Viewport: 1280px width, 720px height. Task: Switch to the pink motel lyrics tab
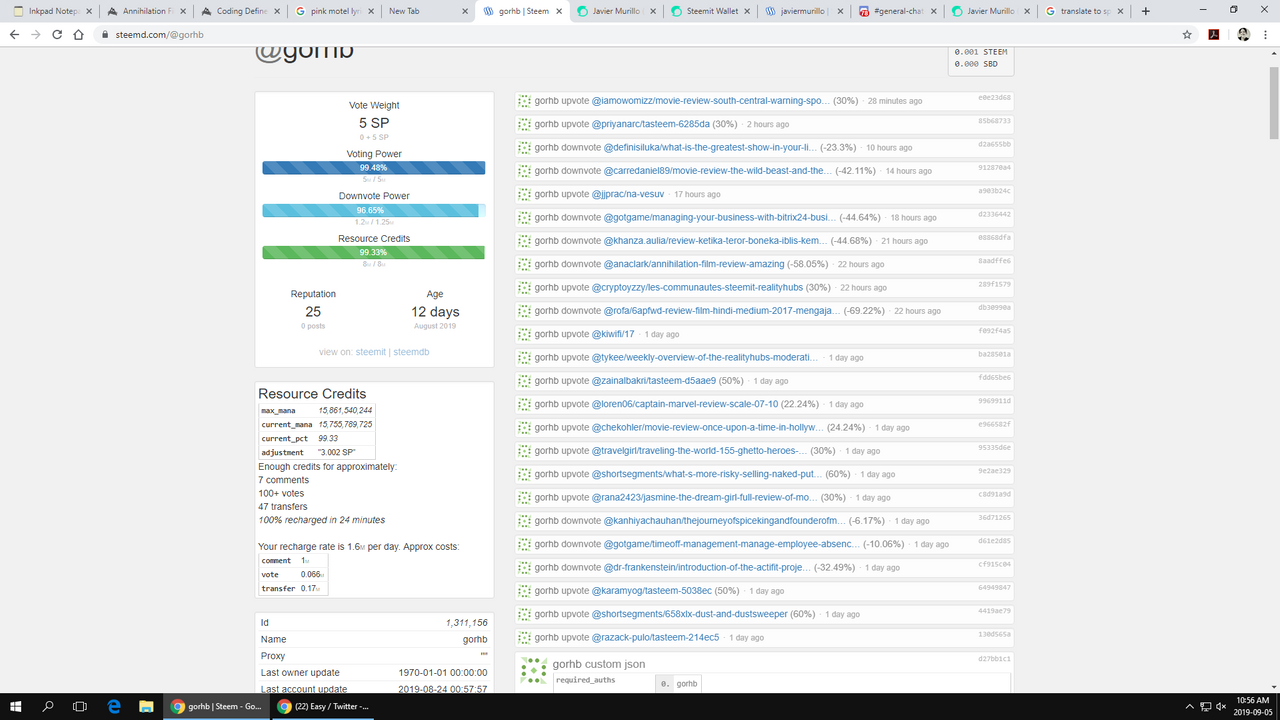(x=334, y=11)
